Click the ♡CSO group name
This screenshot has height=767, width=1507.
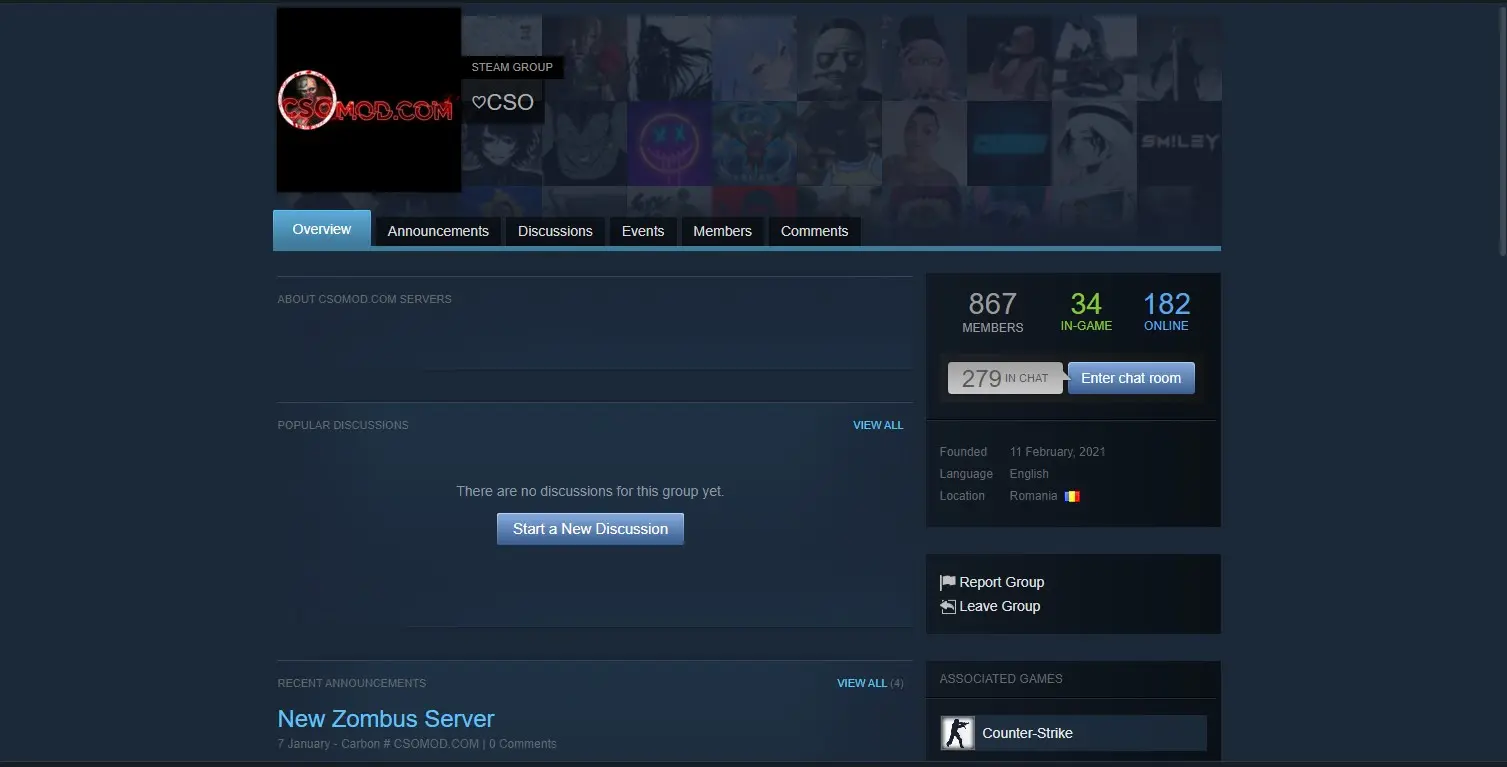click(502, 102)
